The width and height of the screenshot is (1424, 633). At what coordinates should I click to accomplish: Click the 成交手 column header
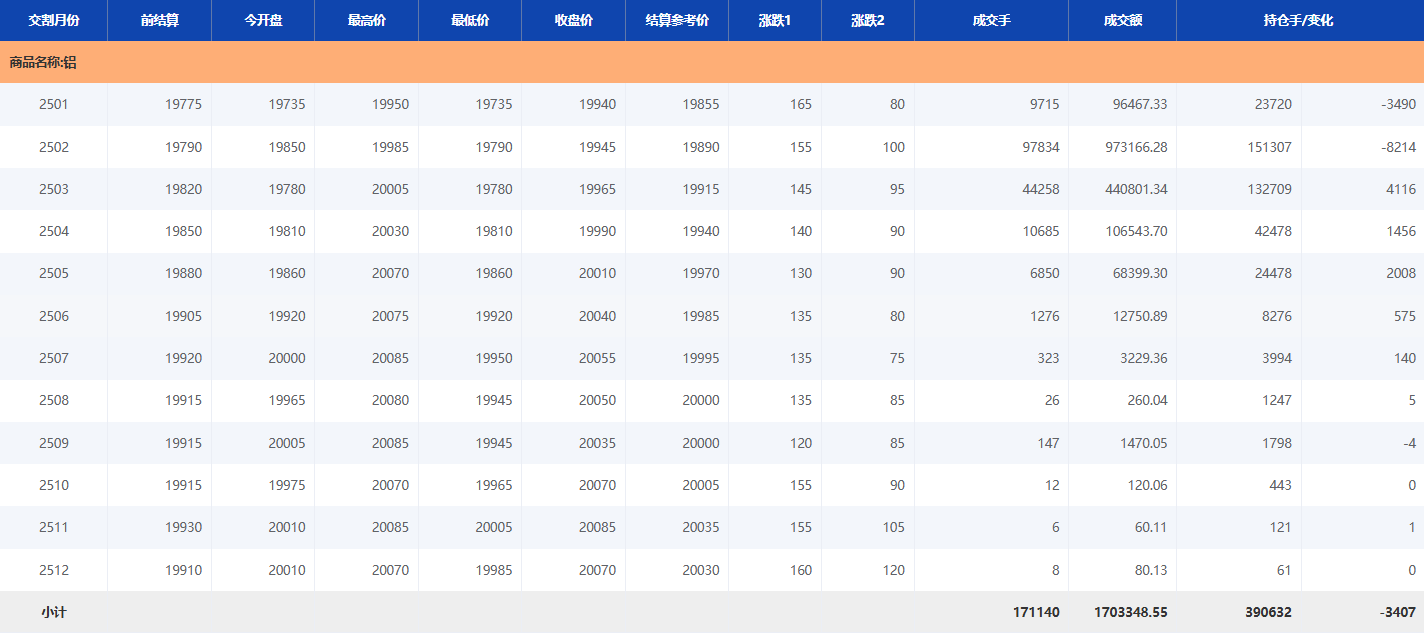[x=991, y=20]
